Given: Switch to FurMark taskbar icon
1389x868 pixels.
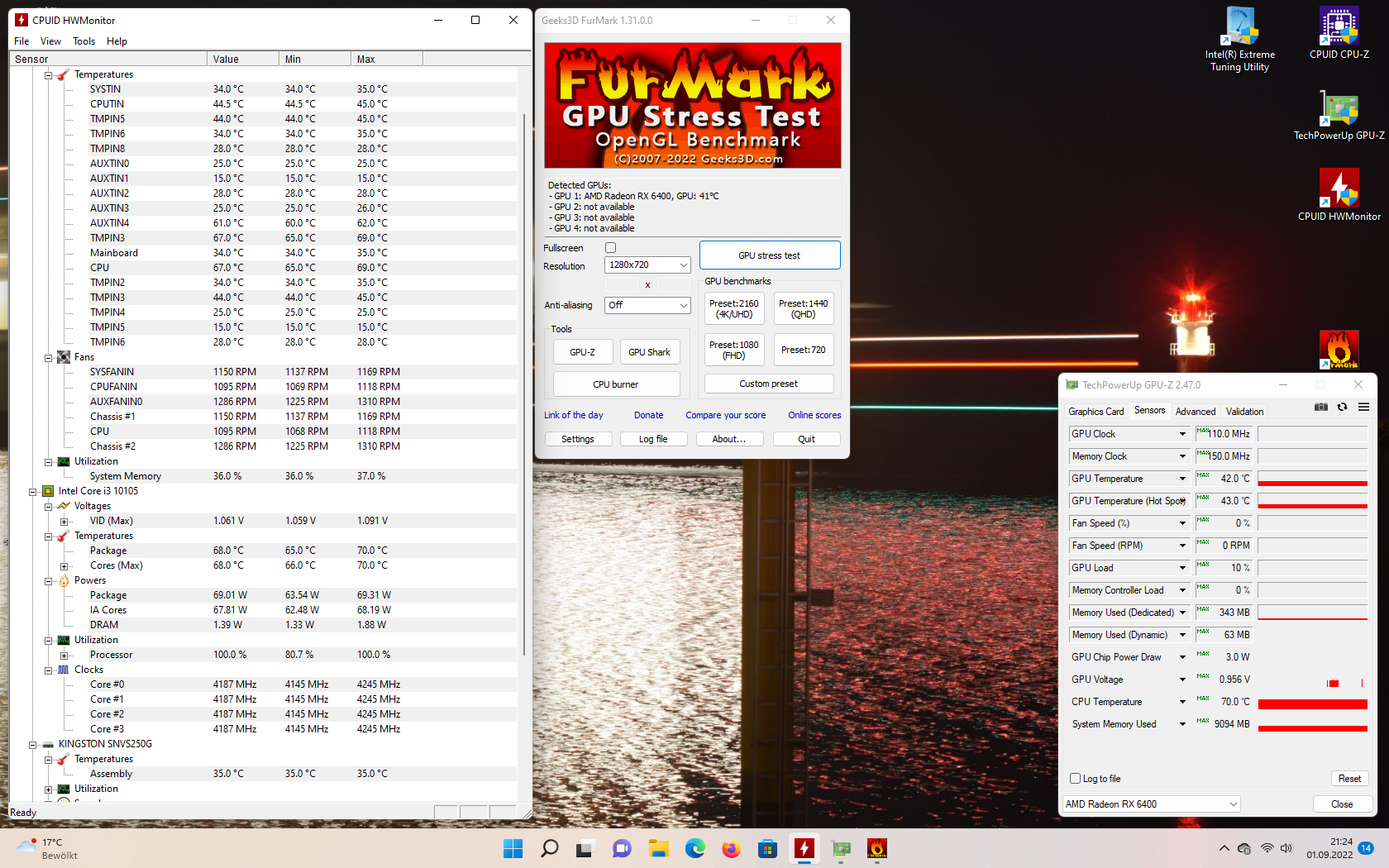Looking at the screenshot, I should click(x=877, y=848).
